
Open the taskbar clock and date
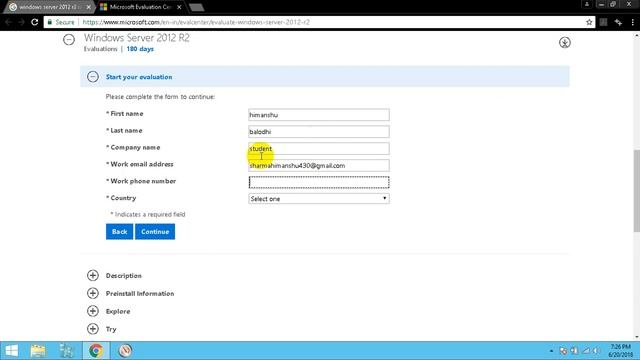pyautogui.click(x=620, y=351)
